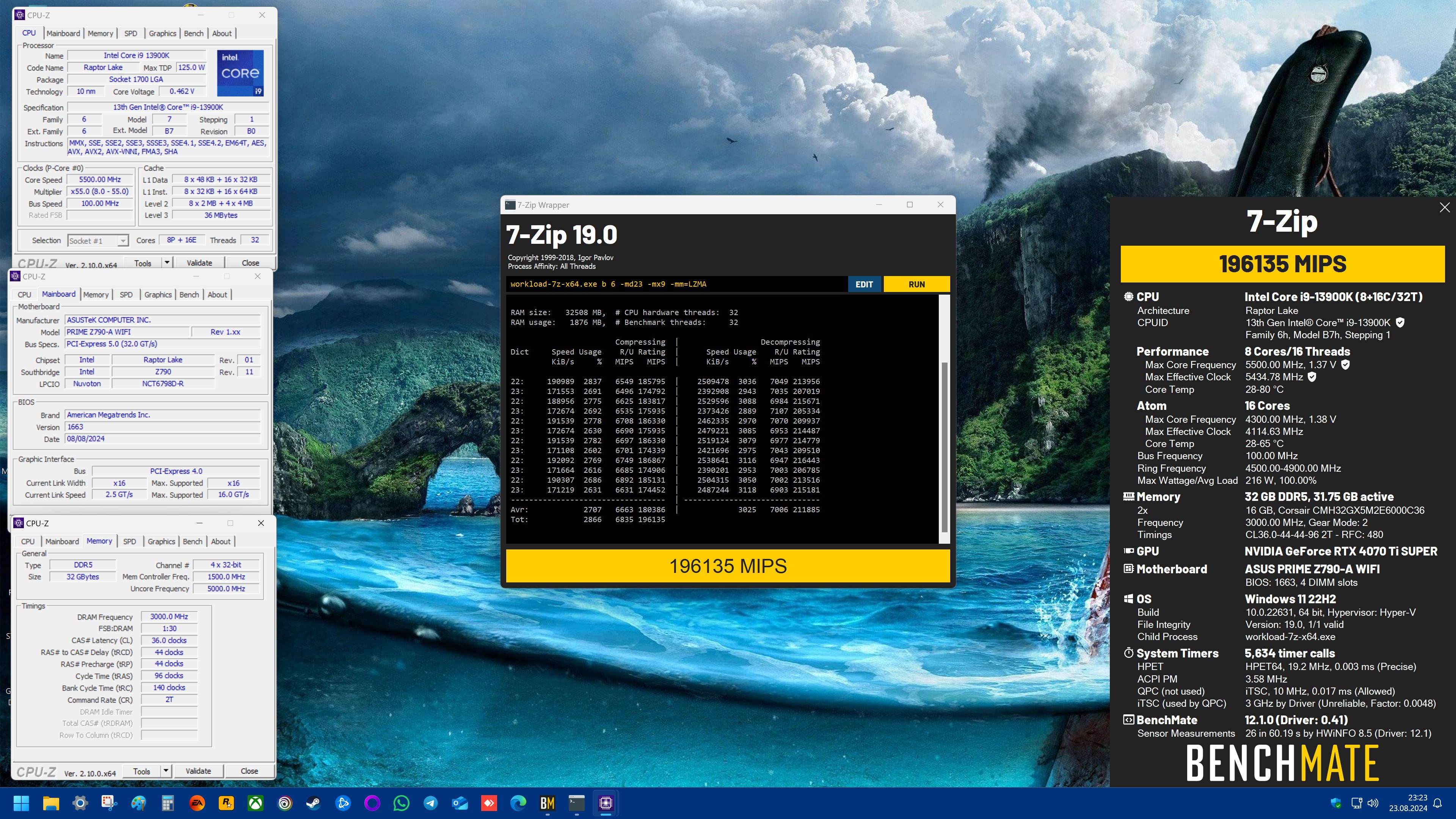Click the PRIME Z790-A WIFI model field
The image size is (1456, 819).
[127, 333]
